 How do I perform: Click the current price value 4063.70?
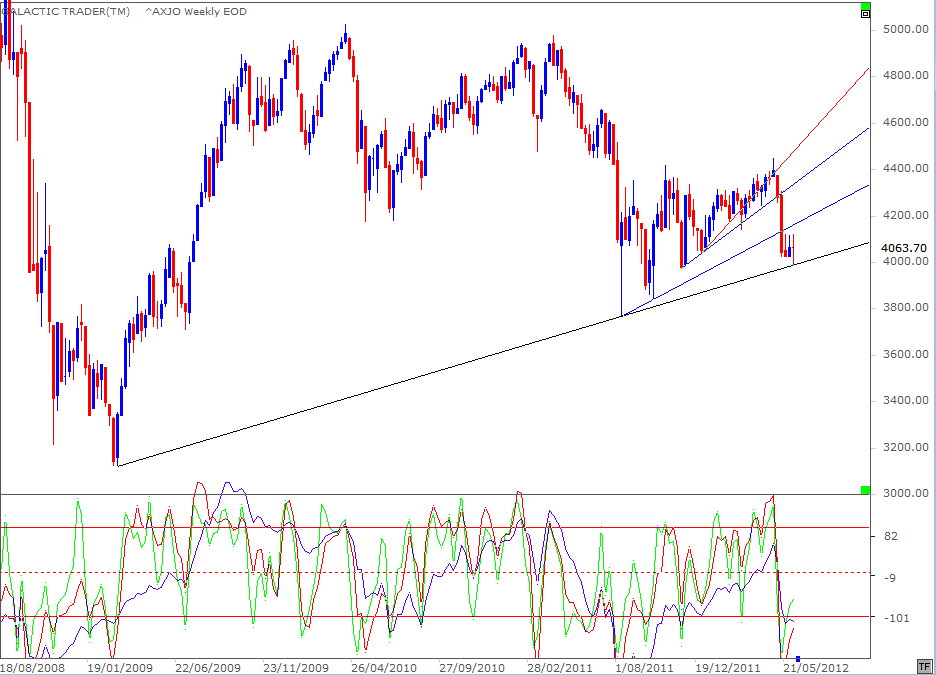click(x=904, y=248)
